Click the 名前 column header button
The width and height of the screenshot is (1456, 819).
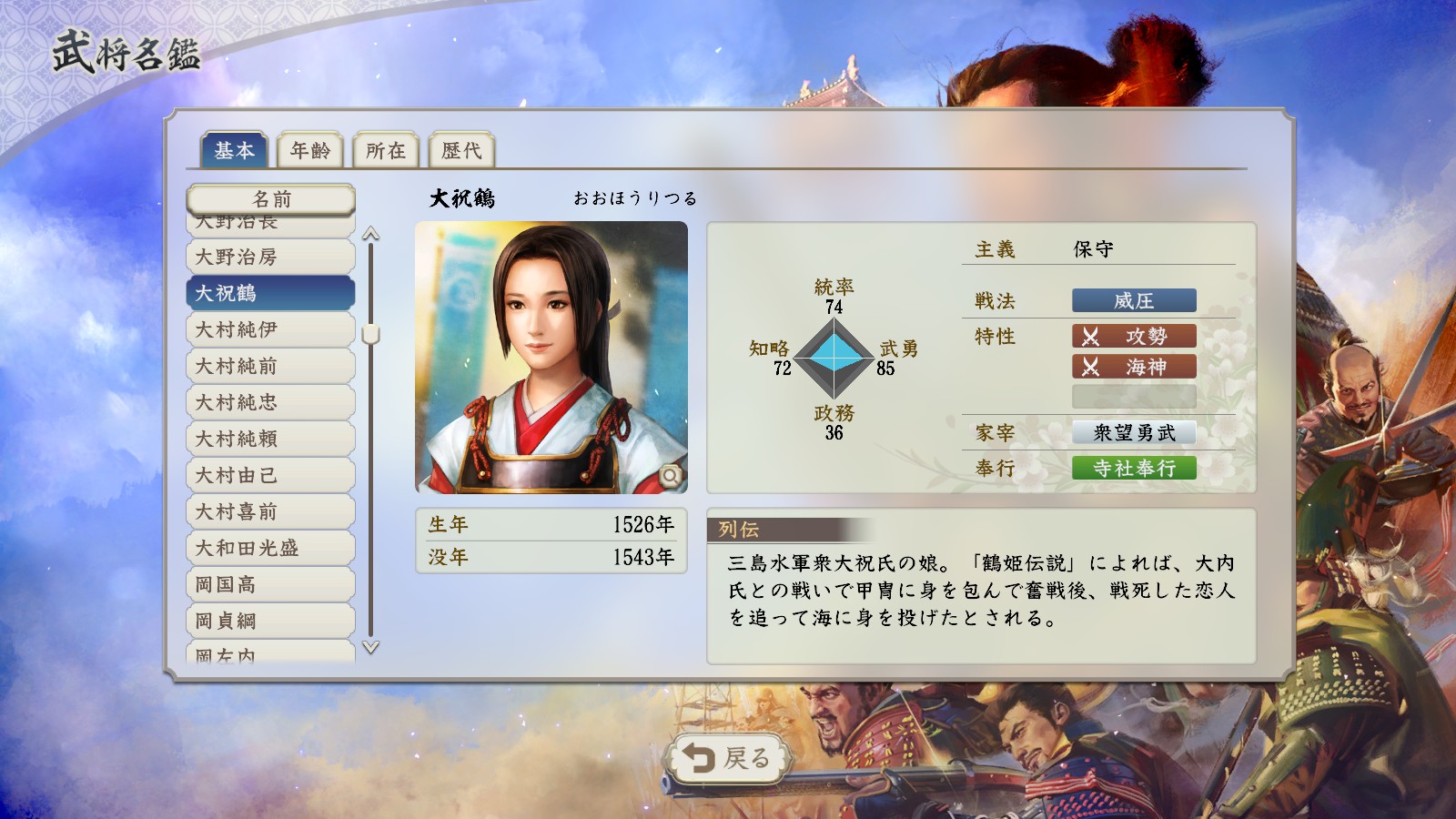pyautogui.click(x=271, y=199)
